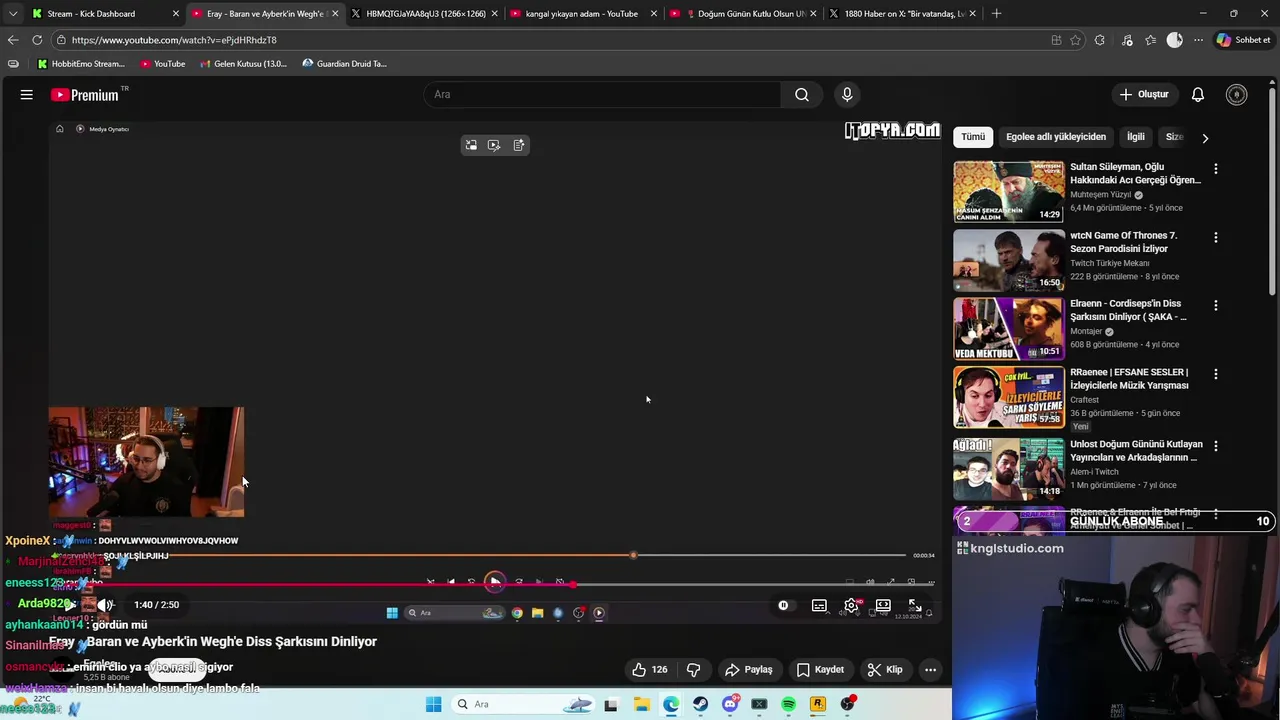Toggle the autoplay switch in player
This screenshot has height=720, width=1280.
tap(783, 605)
